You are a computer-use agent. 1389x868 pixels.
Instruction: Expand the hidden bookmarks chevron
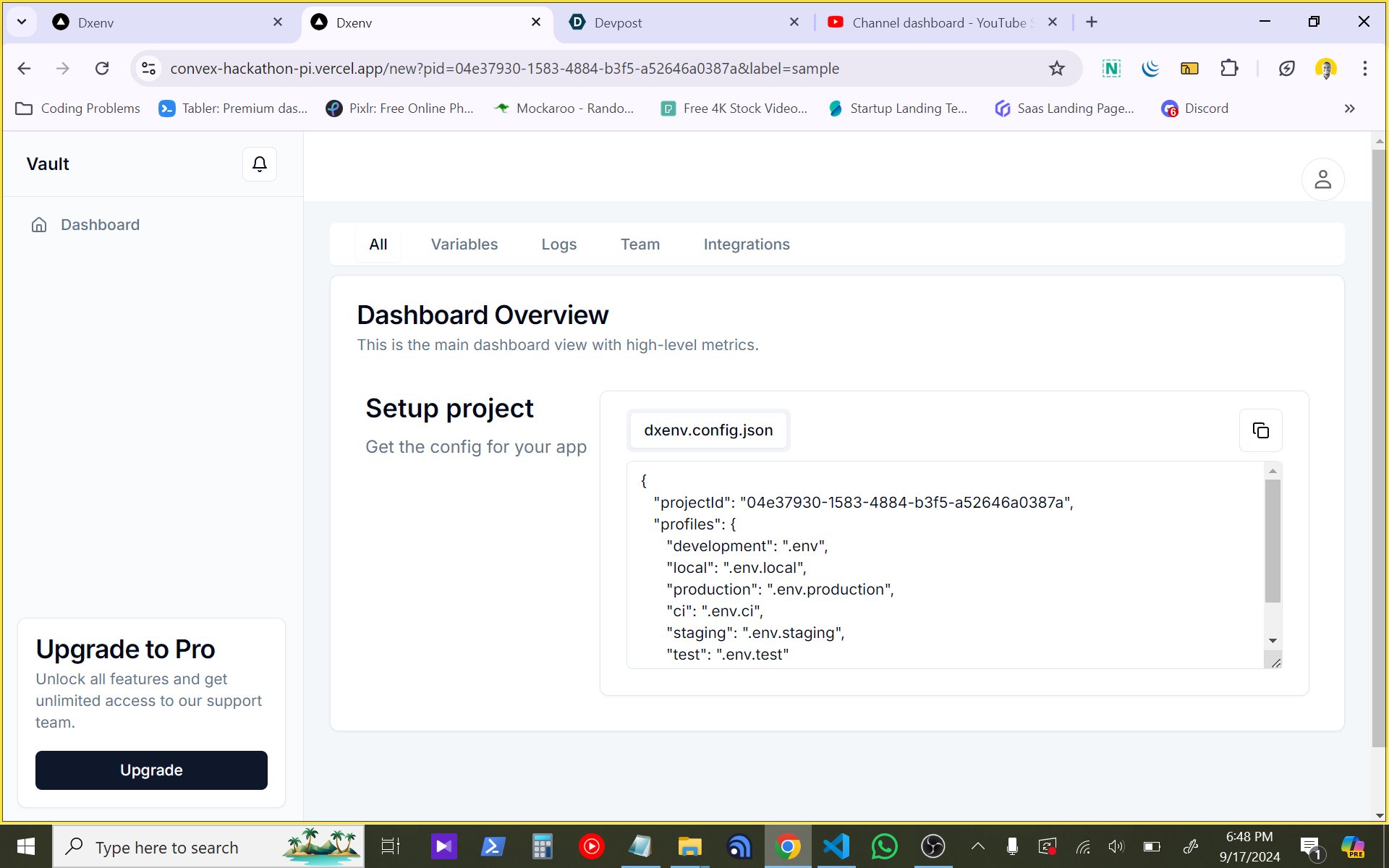pos(1349,109)
